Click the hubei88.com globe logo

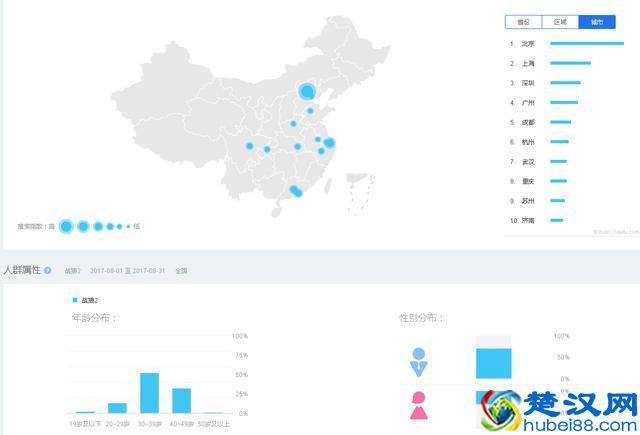tap(497, 410)
